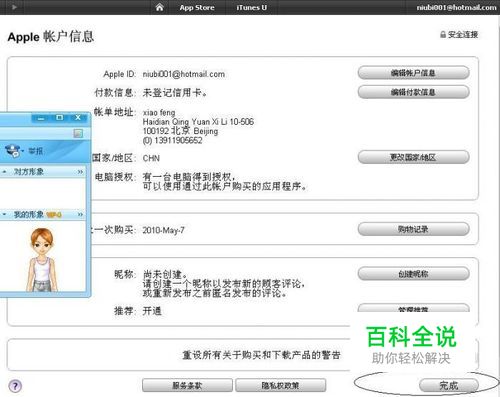The height and width of the screenshot is (397, 500).
Task: Click the 完成 done button
Action: click(x=449, y=386)
